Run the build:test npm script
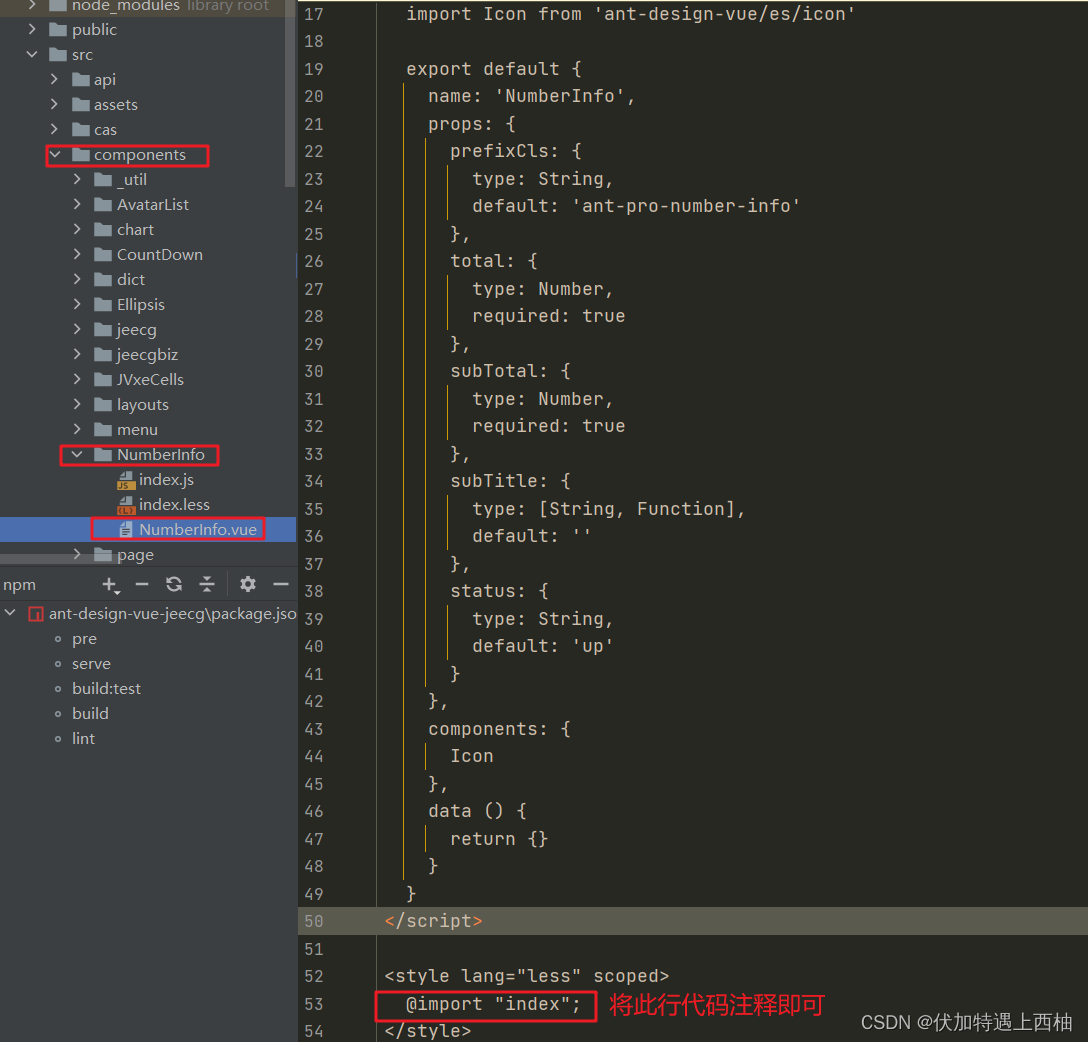Screen dimensions: 1088x1042 106,688
